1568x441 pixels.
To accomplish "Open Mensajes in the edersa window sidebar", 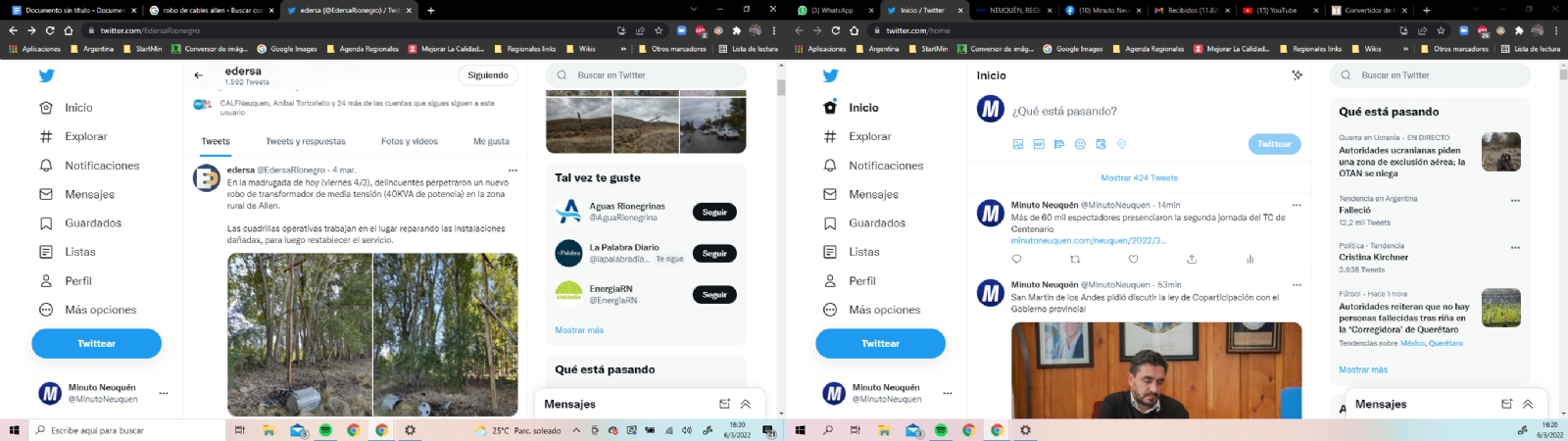I will point(77,194).
